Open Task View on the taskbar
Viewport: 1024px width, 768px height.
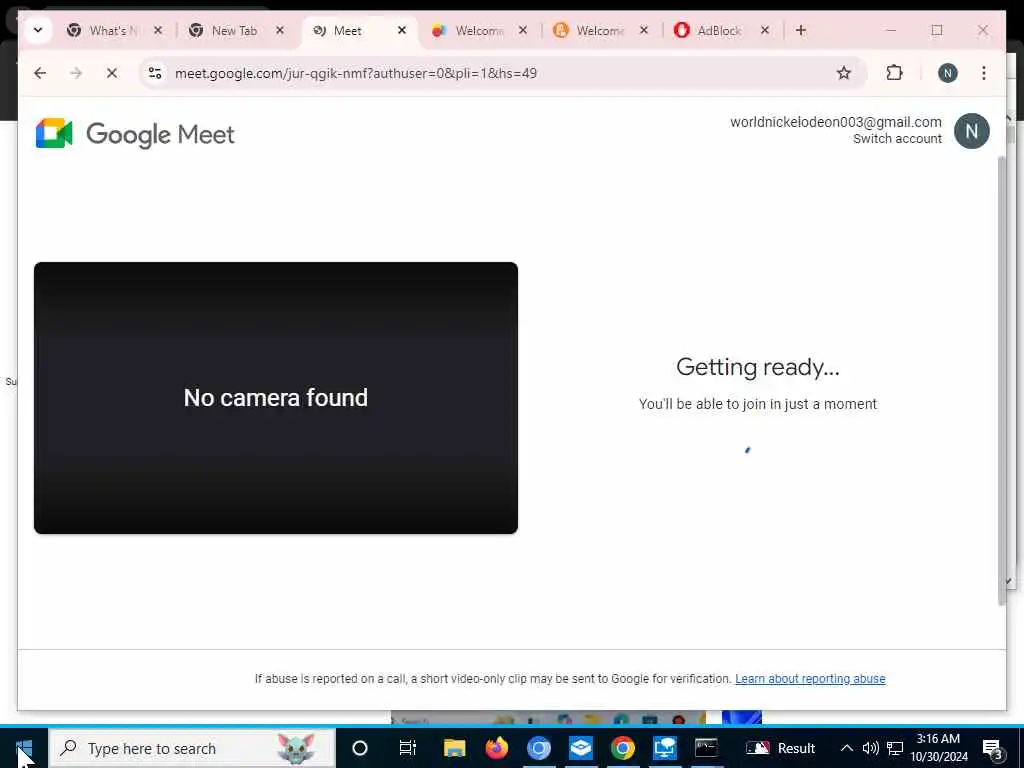click(x=408, y=748)
